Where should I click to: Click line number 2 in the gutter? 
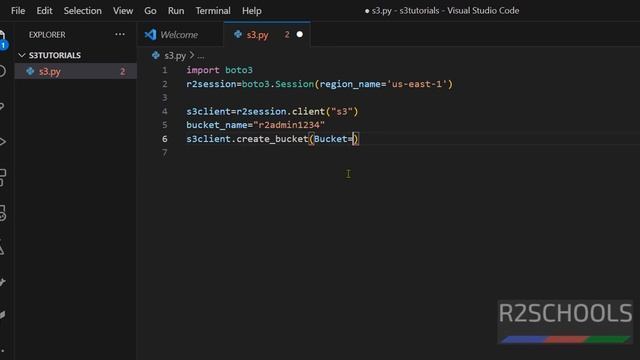(x=164, y=84)
